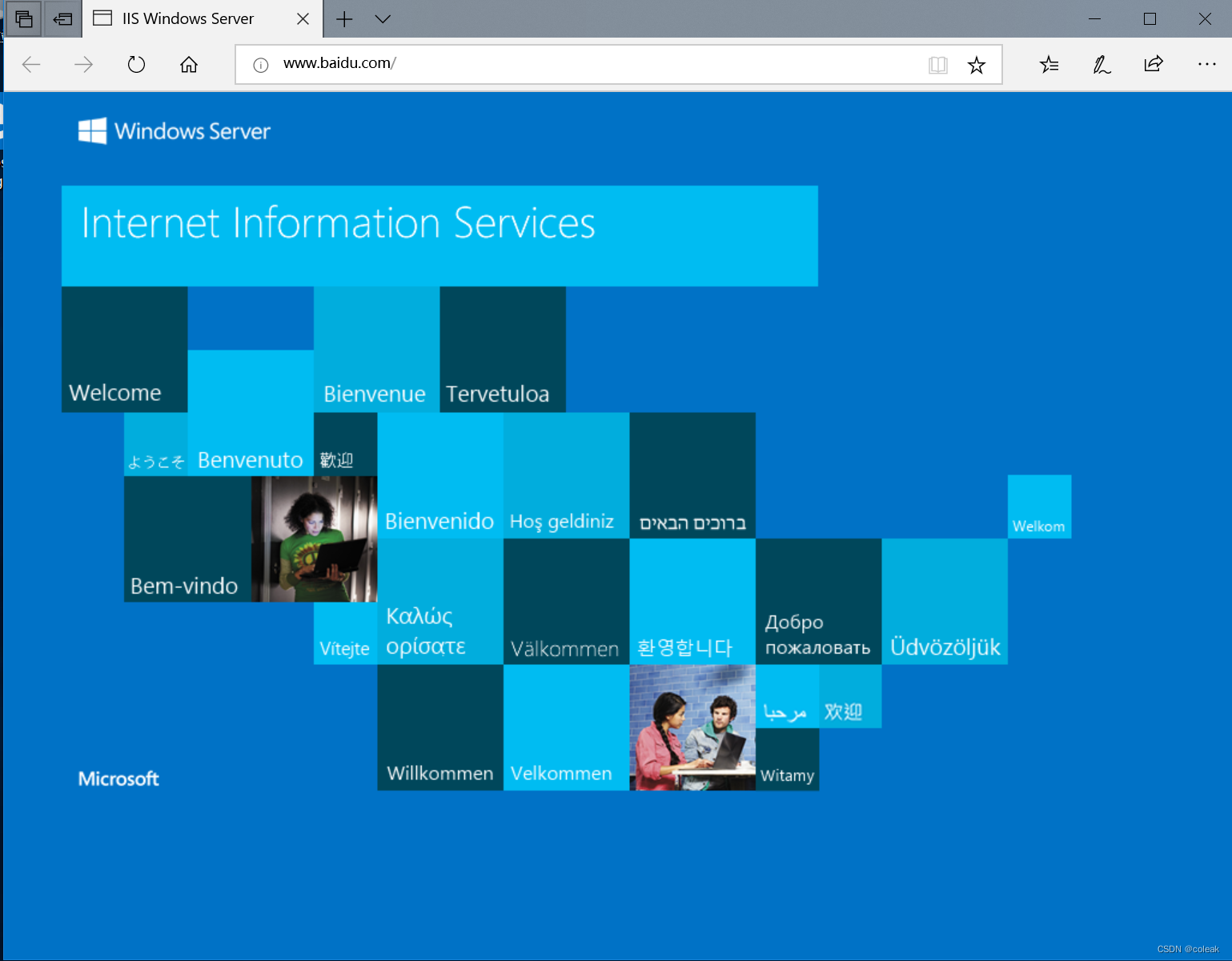Expand the tab preview chevron
The width and height of the screenshot is (1232, 961).
point(383,18)
